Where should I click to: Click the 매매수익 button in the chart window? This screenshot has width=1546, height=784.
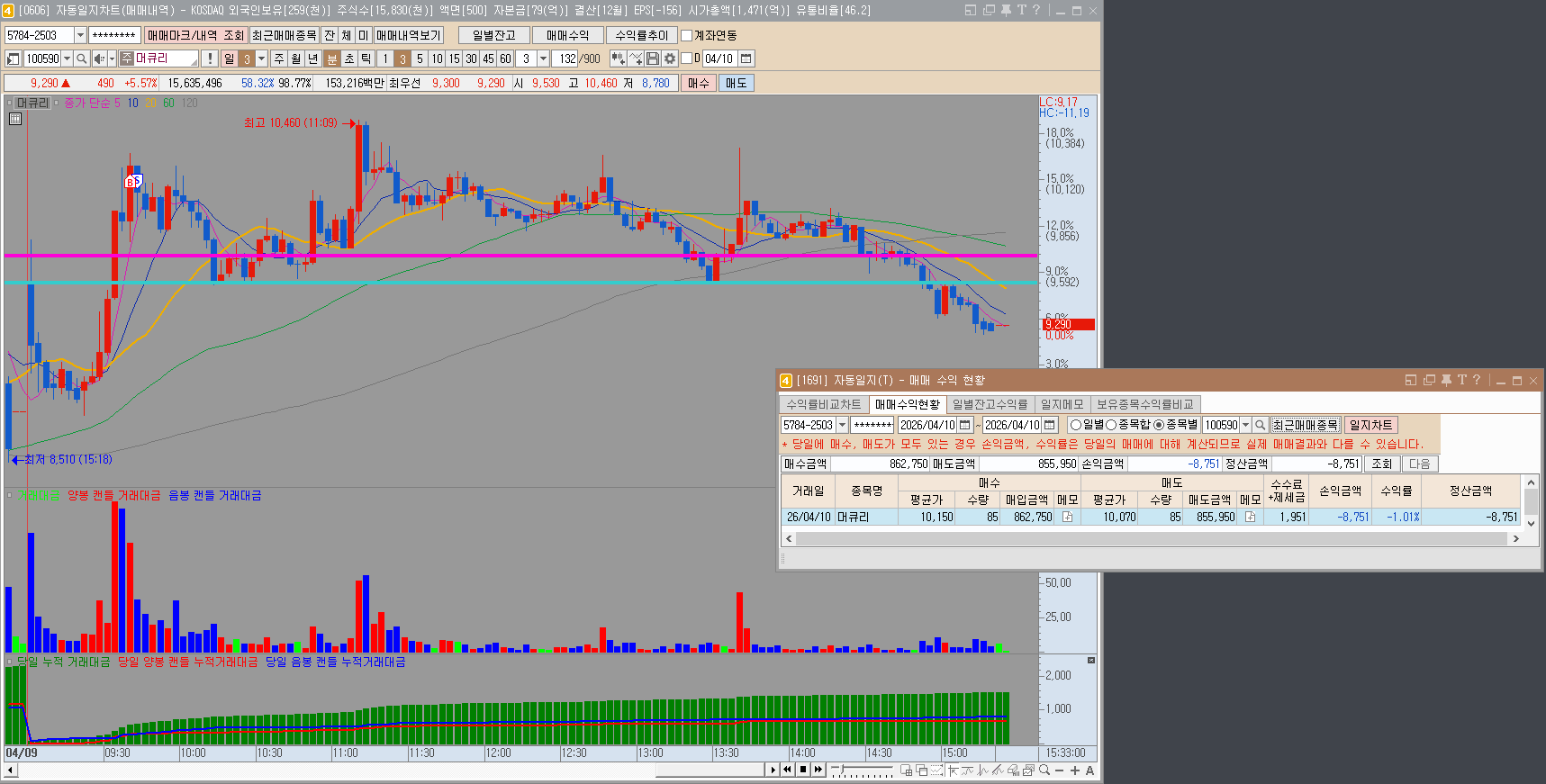(x=567, y=35)
